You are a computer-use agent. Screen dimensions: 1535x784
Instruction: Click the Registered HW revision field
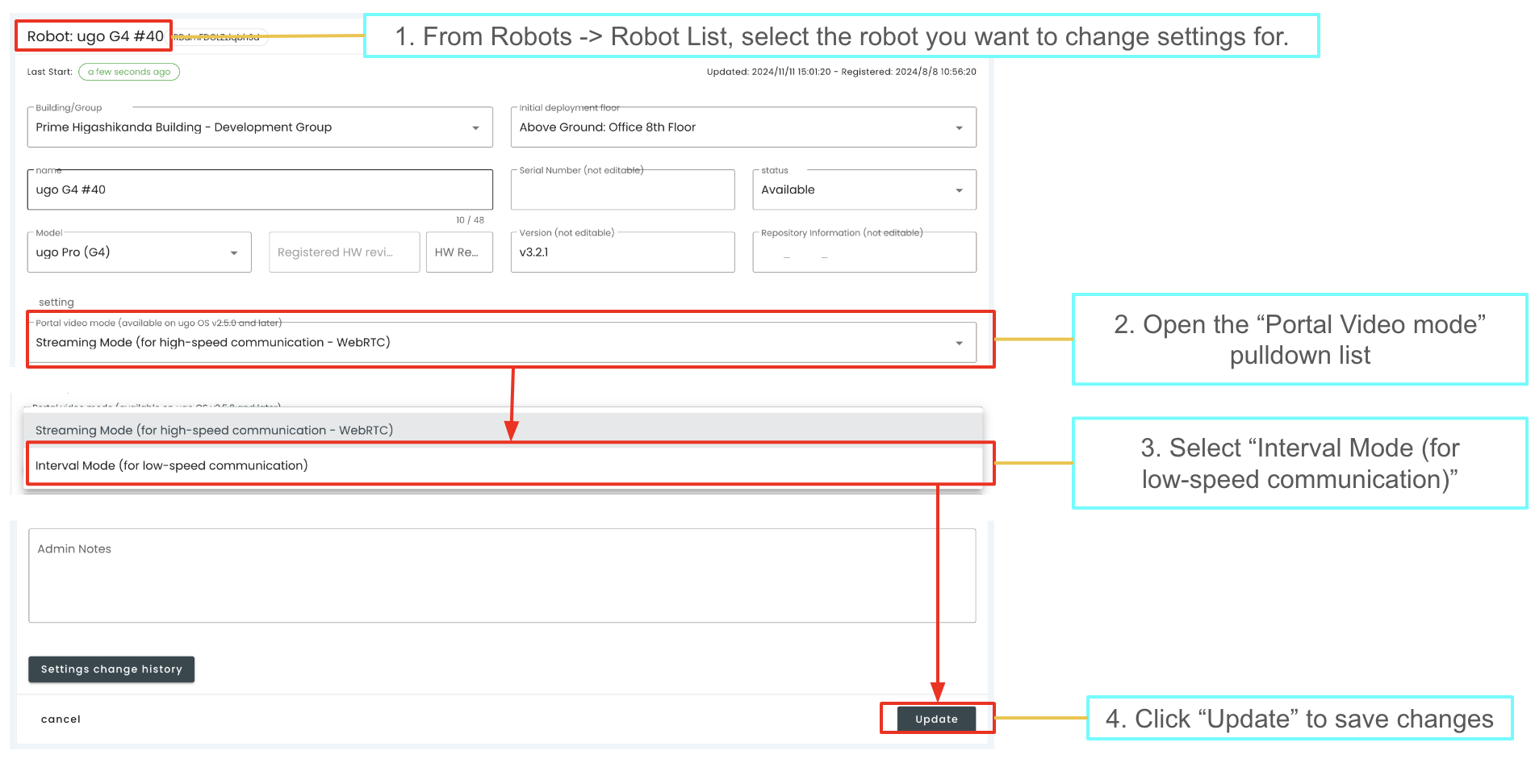point(345,252)
